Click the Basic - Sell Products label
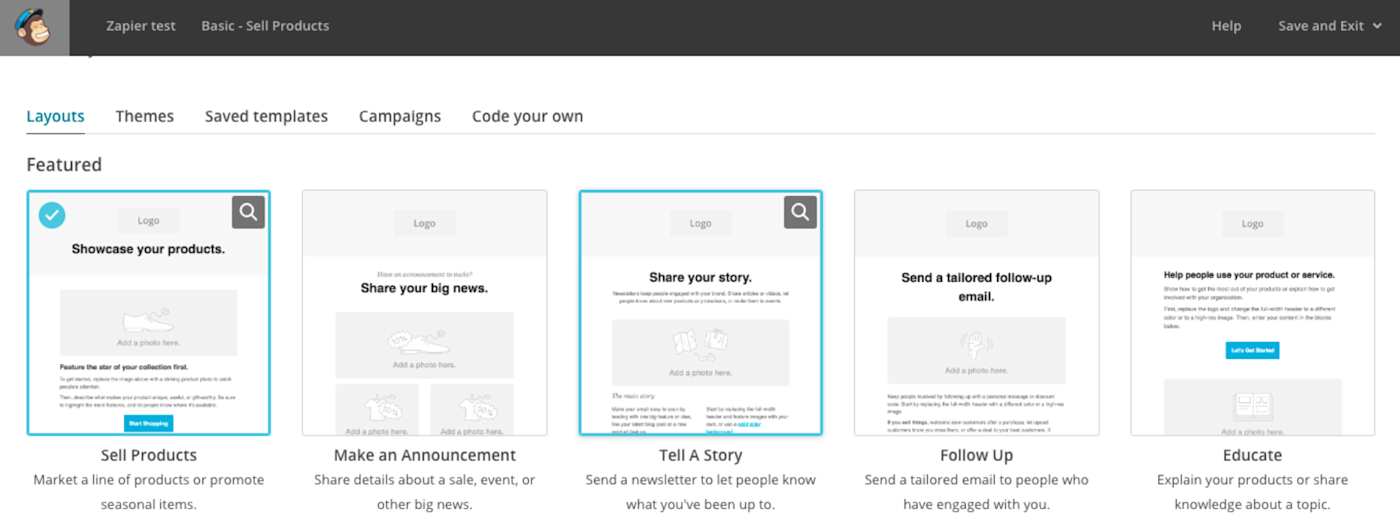The image size is (1400, 525). coord(265,26)
